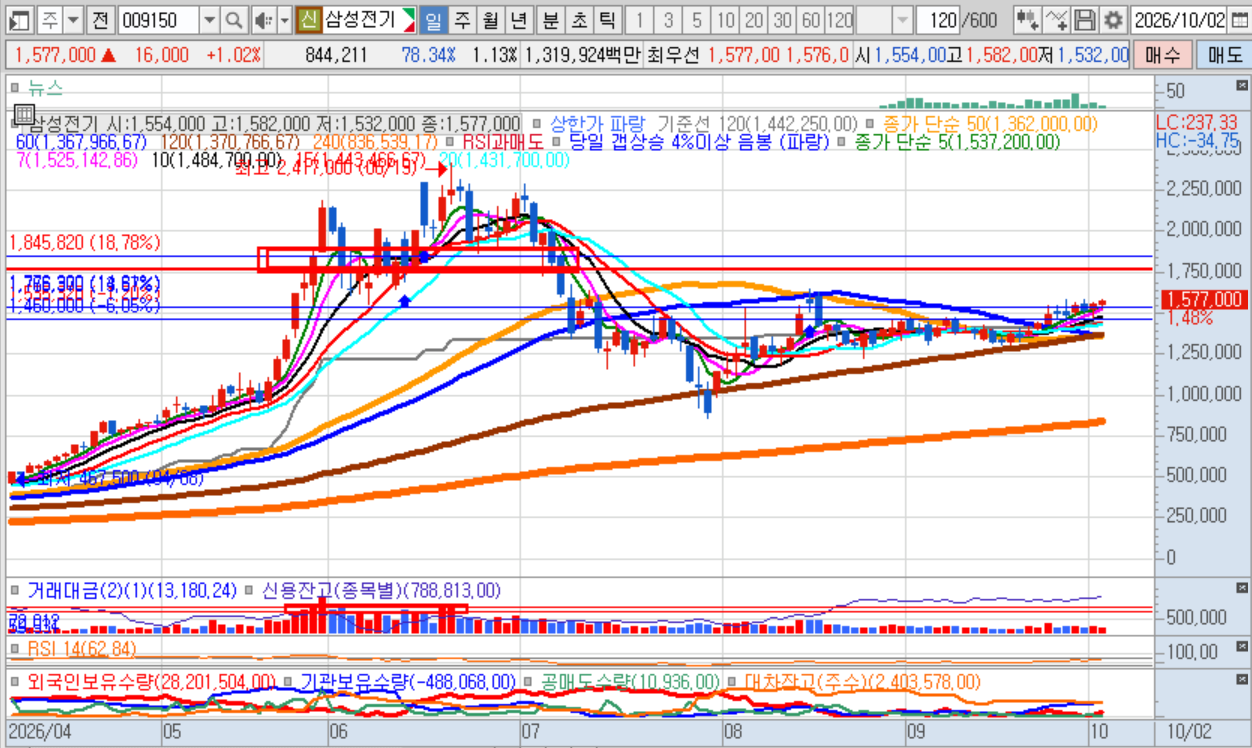Select the 일 daily chart period
Viewport: 1252px width, 748px height.
(433, 19)
